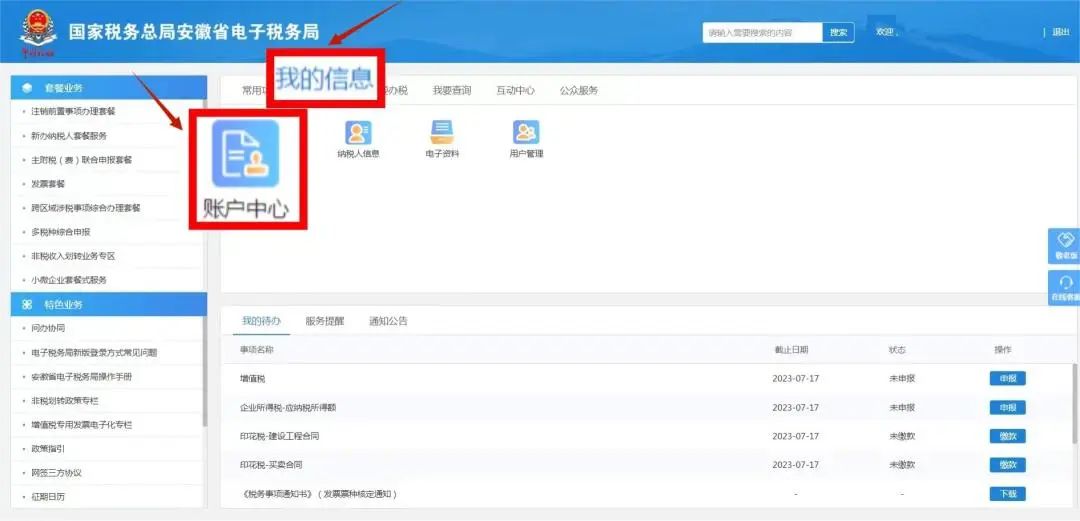Click the 企业所得税-应纳税所得额 item name

coord(288,408)
